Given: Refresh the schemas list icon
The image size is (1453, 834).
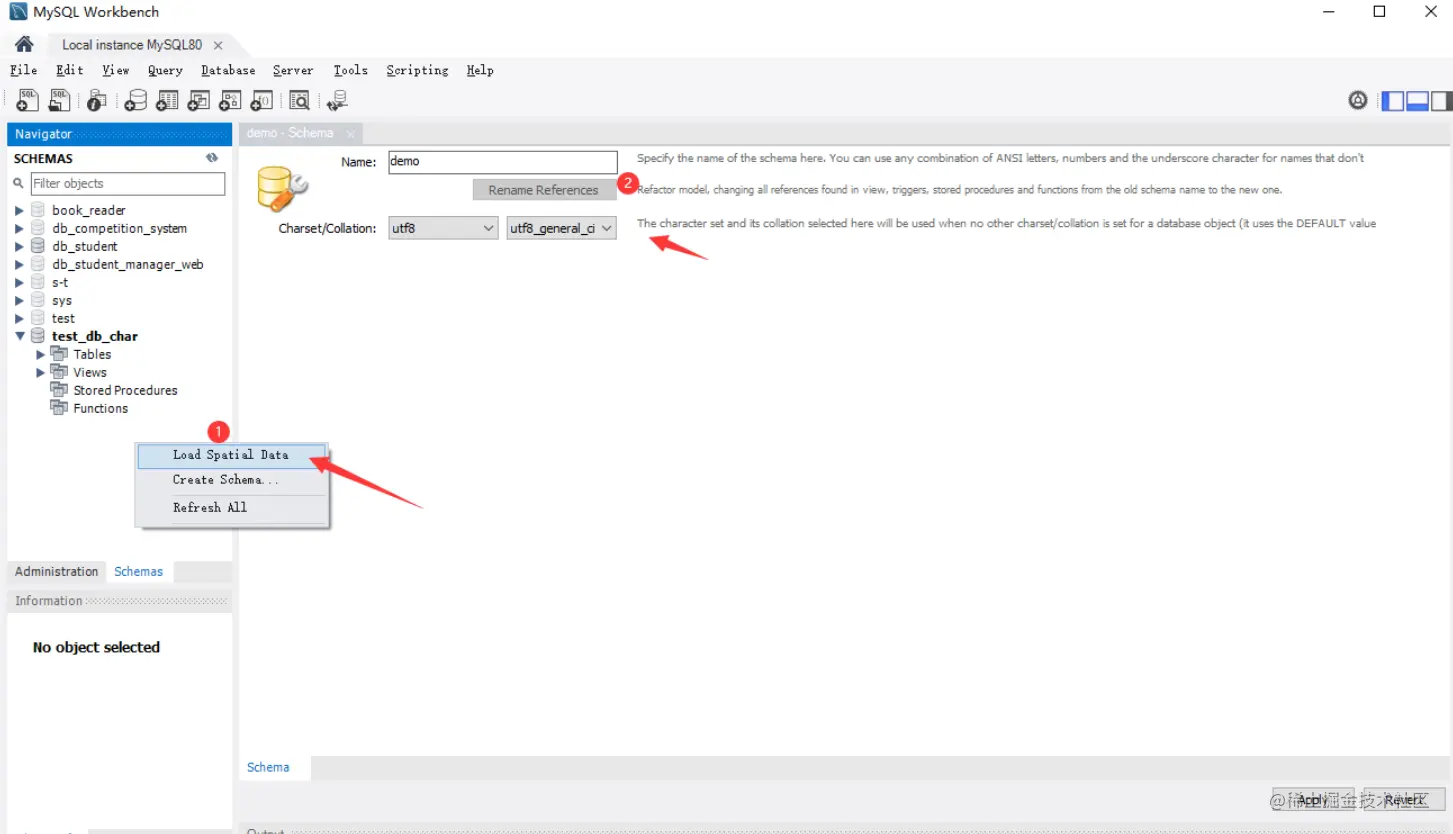Looking at the screenshot, I should click(x=212, y=158).
